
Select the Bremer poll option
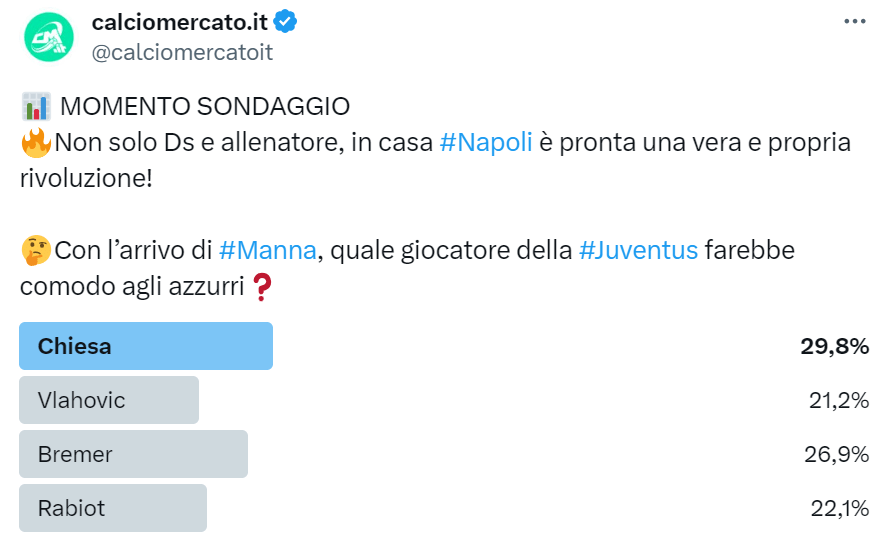click(133, 454)
